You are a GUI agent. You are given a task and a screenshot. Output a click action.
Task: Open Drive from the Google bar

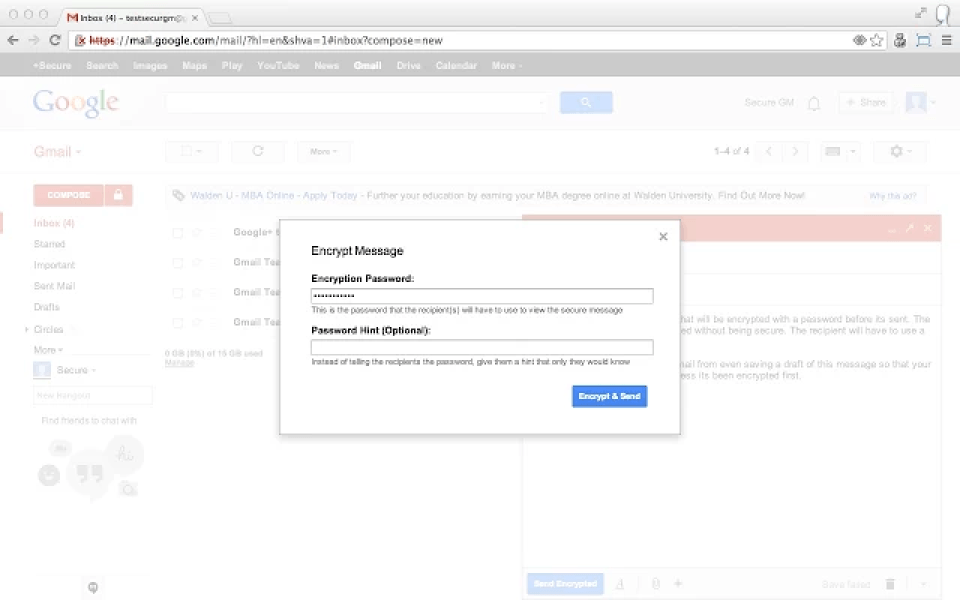coord(408,66)
